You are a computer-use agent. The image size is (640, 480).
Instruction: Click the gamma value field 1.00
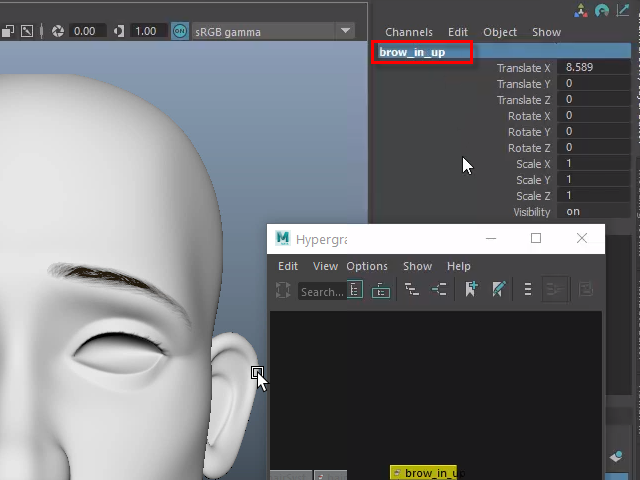[149, 31]
